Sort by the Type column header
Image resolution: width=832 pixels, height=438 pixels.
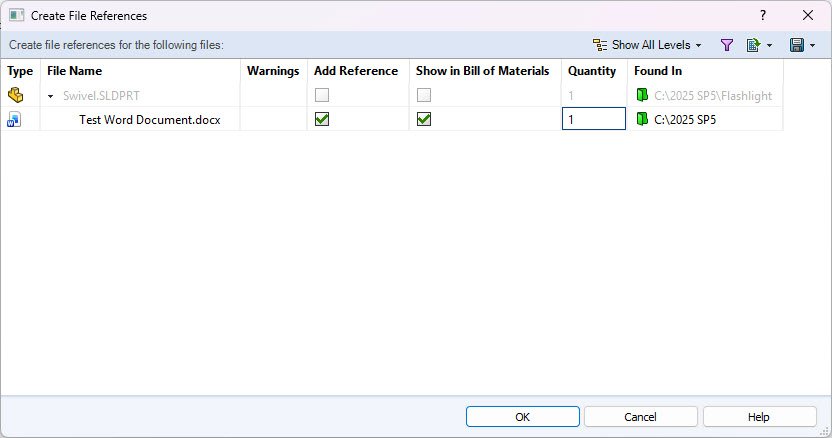click(x=20, y=71)
